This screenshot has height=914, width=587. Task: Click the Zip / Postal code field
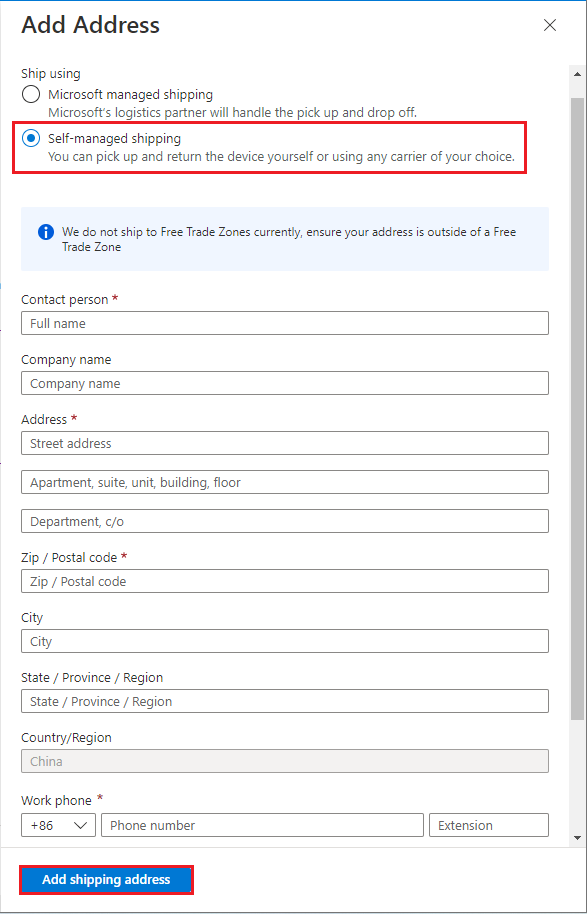[284, 581]
